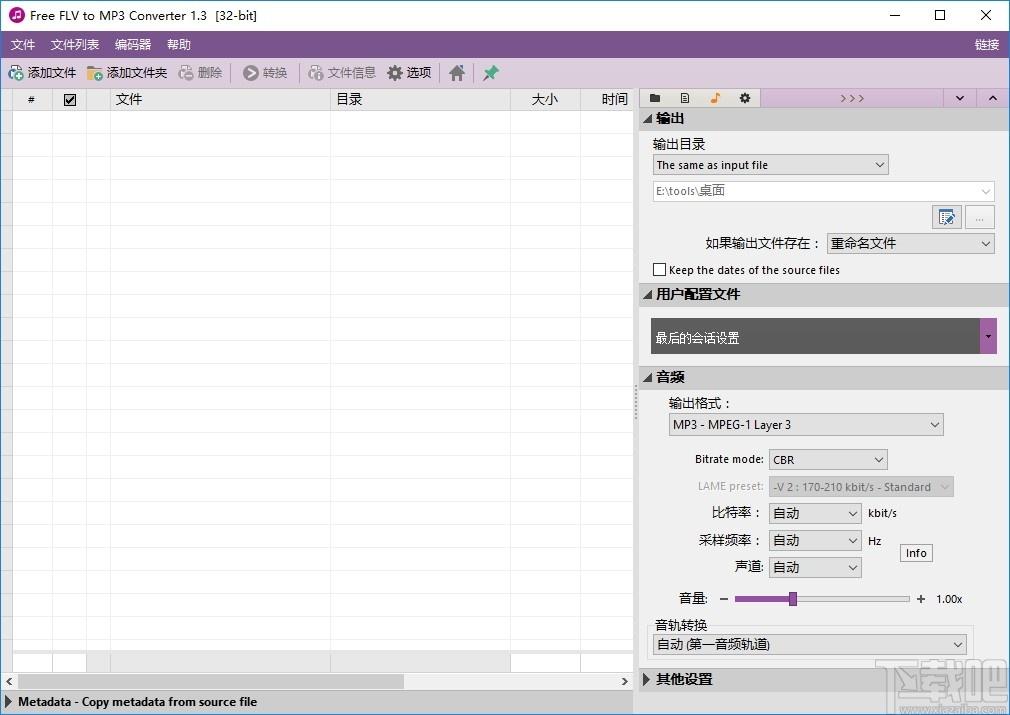Click the volume (音量) slider handle
Image resolution: width=1010 pixels, height=715 pixels.
tap(793, 599)
